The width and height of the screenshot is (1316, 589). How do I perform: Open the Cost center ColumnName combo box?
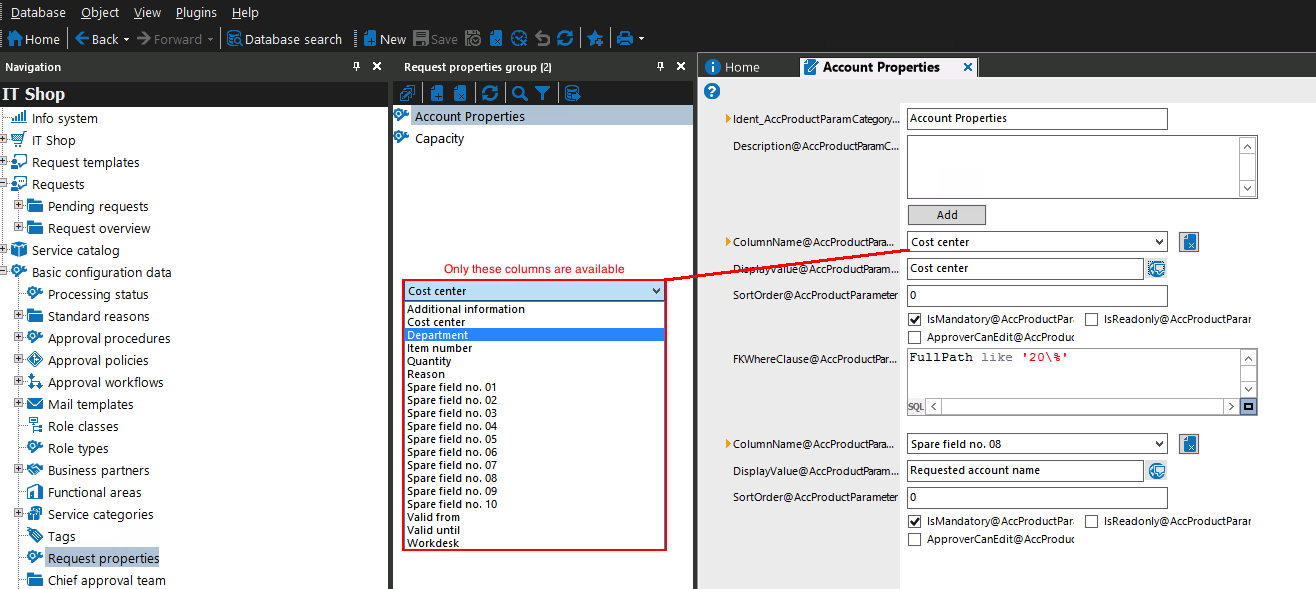coord(1037,242)
